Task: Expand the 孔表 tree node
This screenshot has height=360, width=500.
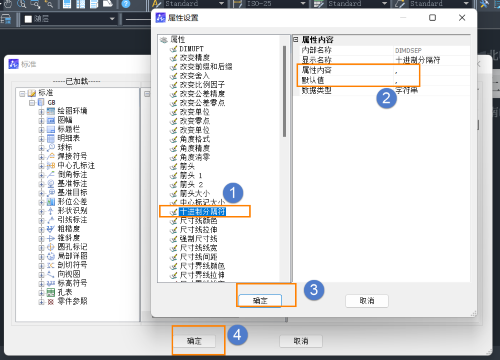Action: [41, 293]
